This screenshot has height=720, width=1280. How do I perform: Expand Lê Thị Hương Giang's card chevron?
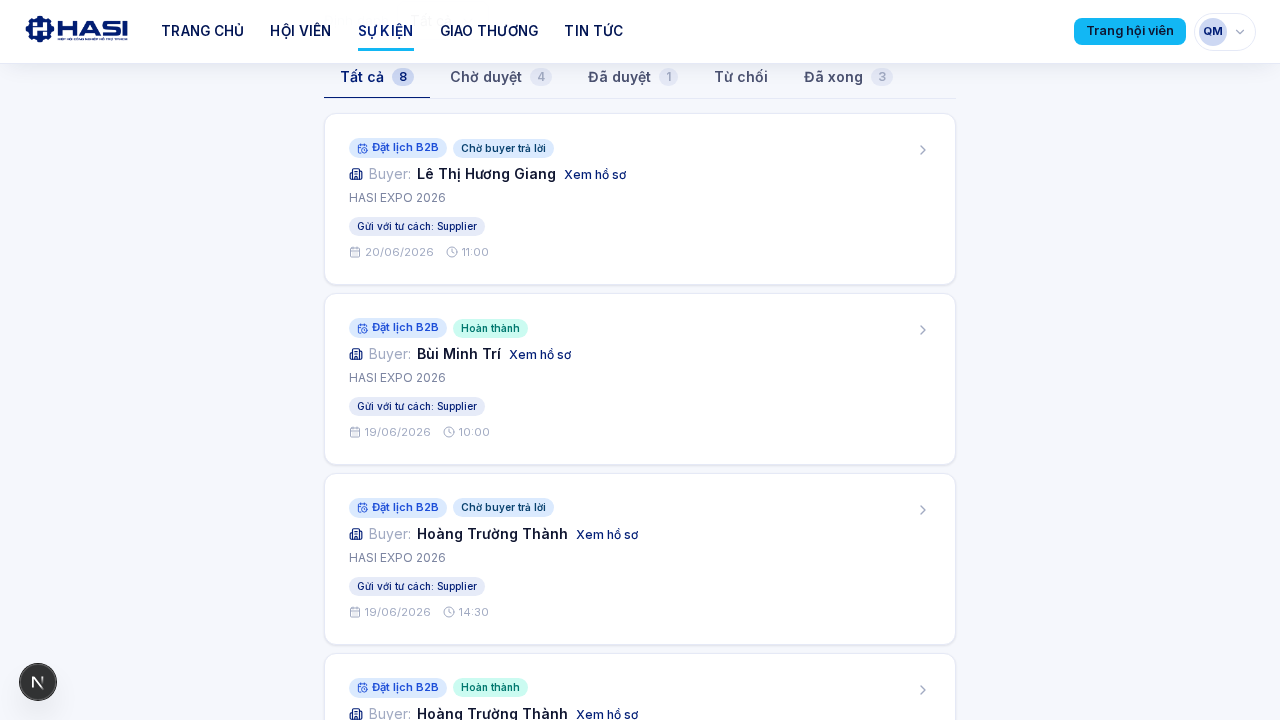(923, 150)
